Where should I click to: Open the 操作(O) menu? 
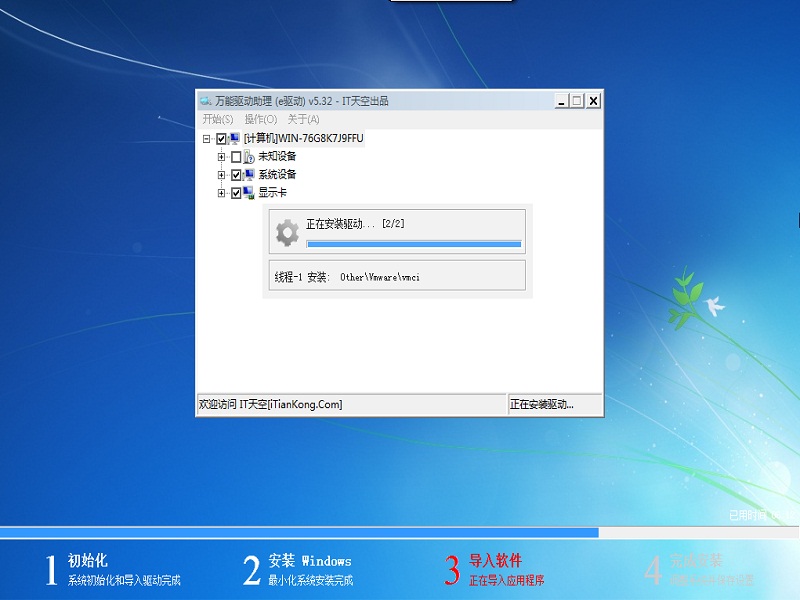pyautogui.click(x=261, y=120)
